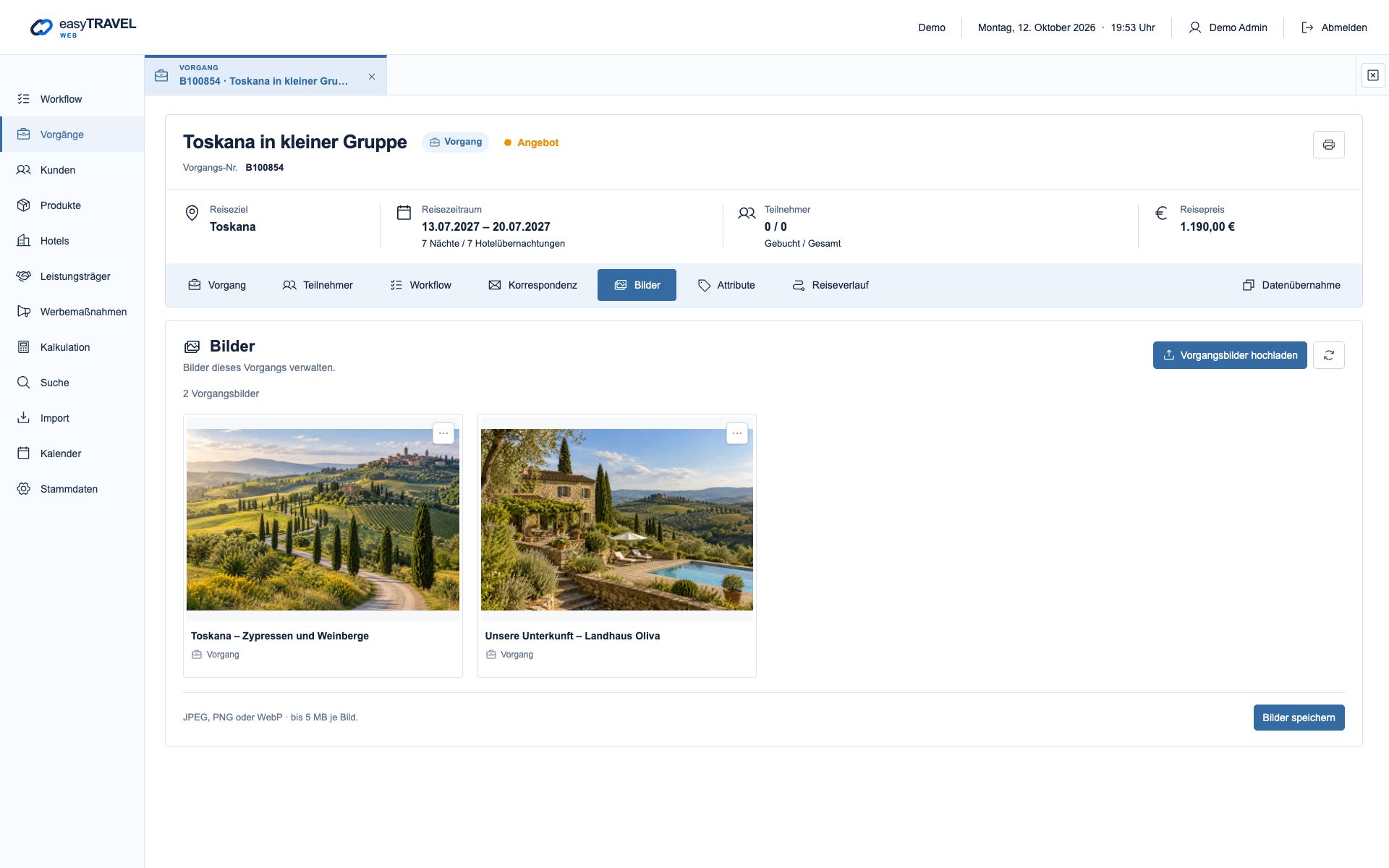Select Vorgänge in the sidebar
Viewport: 1389px width, 868px height.
tap(72, 135)
